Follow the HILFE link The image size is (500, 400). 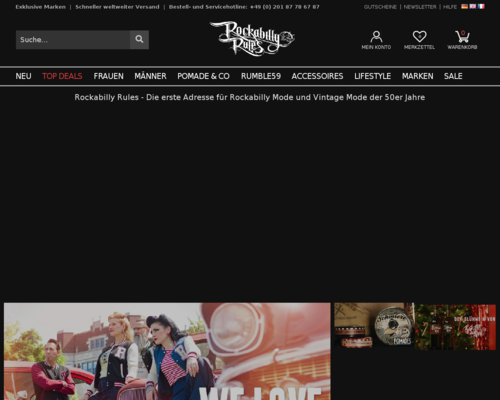[450, 7]
